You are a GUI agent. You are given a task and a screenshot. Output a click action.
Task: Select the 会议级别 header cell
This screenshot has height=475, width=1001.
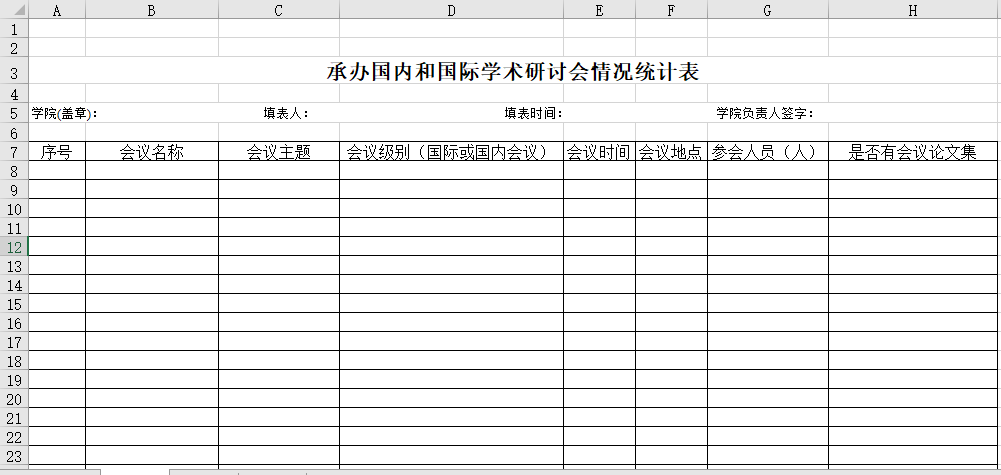pos(451,152)
